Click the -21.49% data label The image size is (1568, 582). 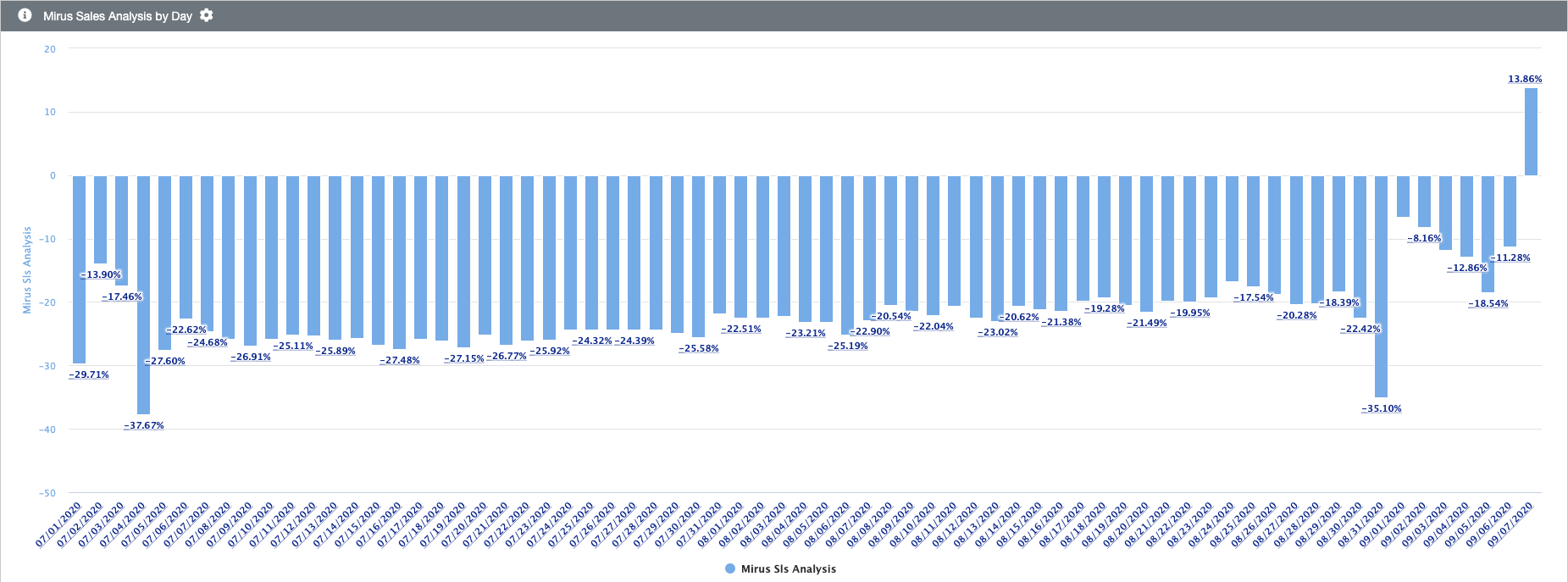pos(1147,323)
